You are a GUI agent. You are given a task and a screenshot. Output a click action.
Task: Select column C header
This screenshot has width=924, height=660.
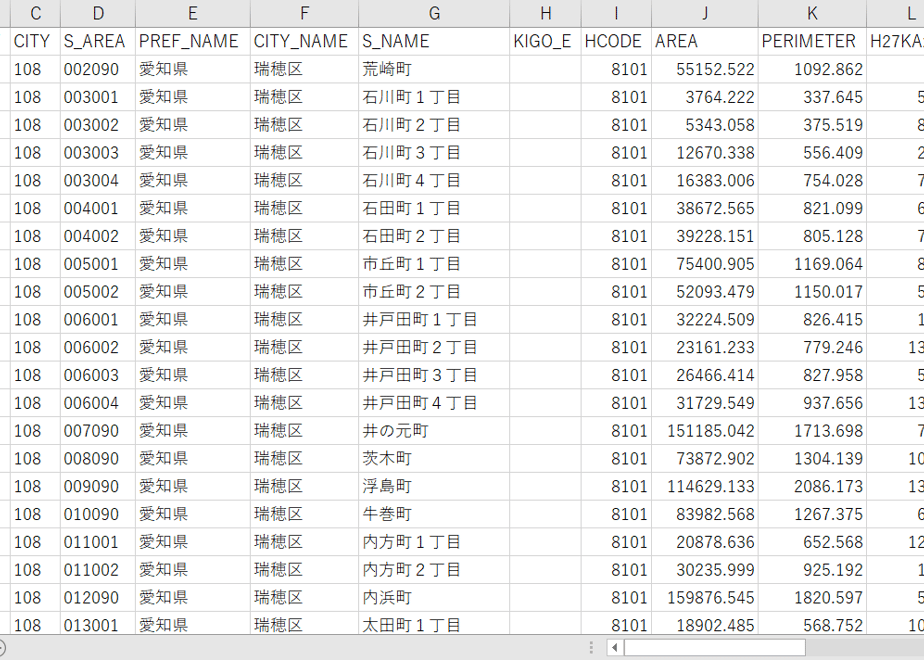pos(35,13)
